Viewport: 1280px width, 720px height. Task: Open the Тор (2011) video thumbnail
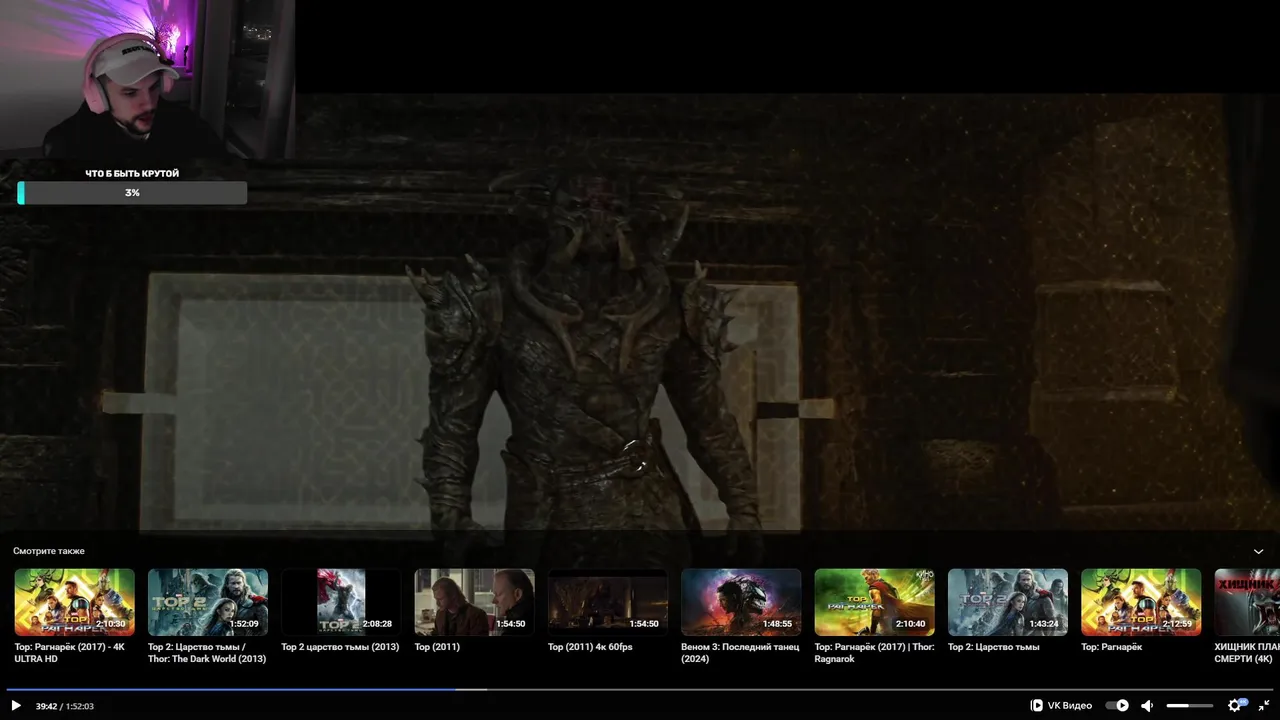coord(474,602)
